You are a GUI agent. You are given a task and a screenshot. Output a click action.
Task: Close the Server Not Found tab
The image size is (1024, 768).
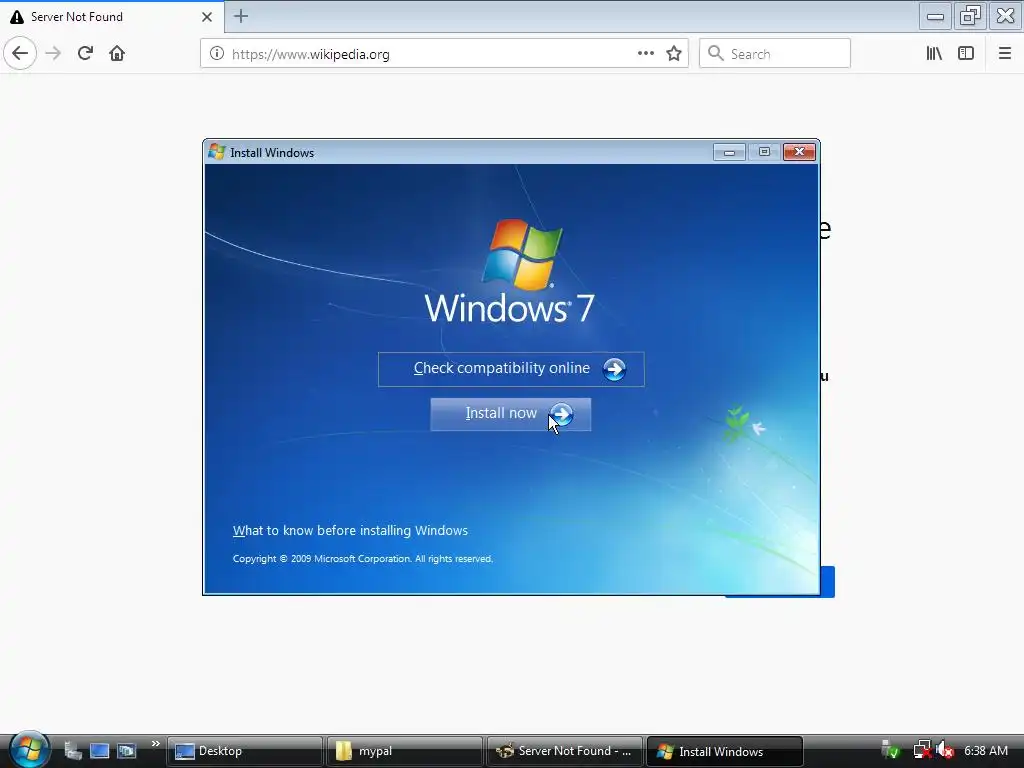pos(206,17)
